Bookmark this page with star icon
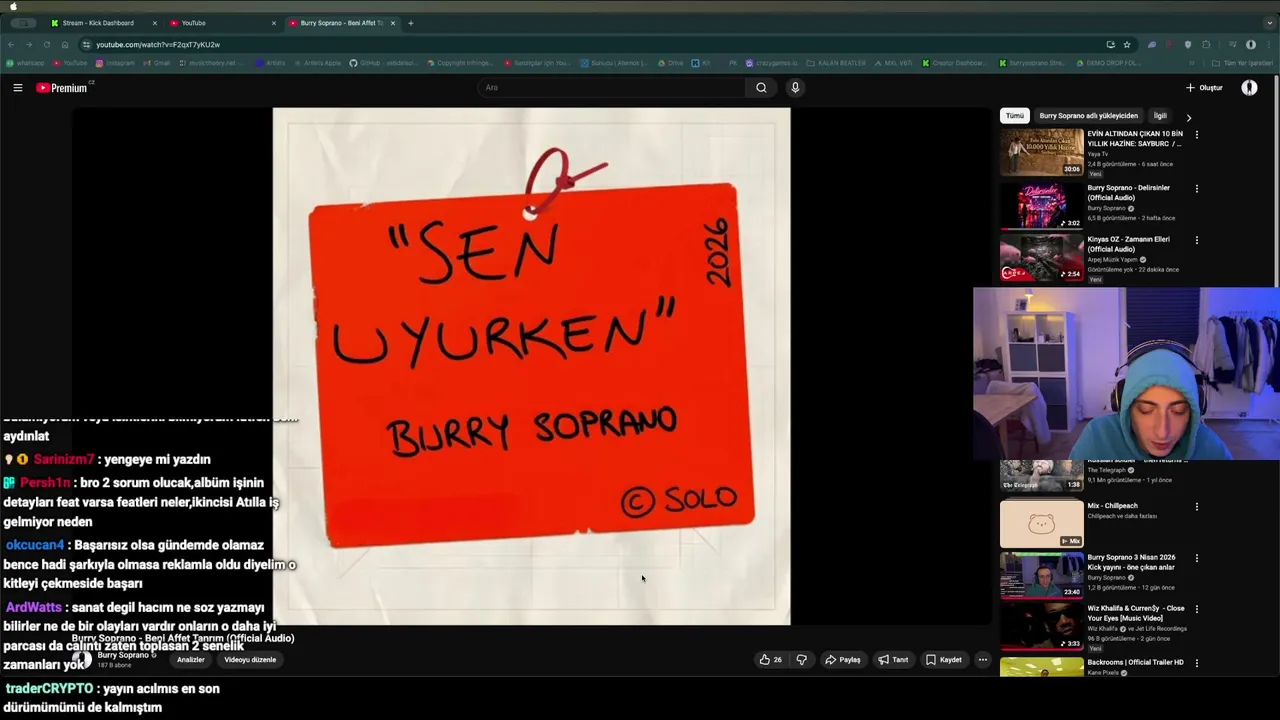The height and width of the screenshot is (720, 1280). click(x=1127, y=45)
